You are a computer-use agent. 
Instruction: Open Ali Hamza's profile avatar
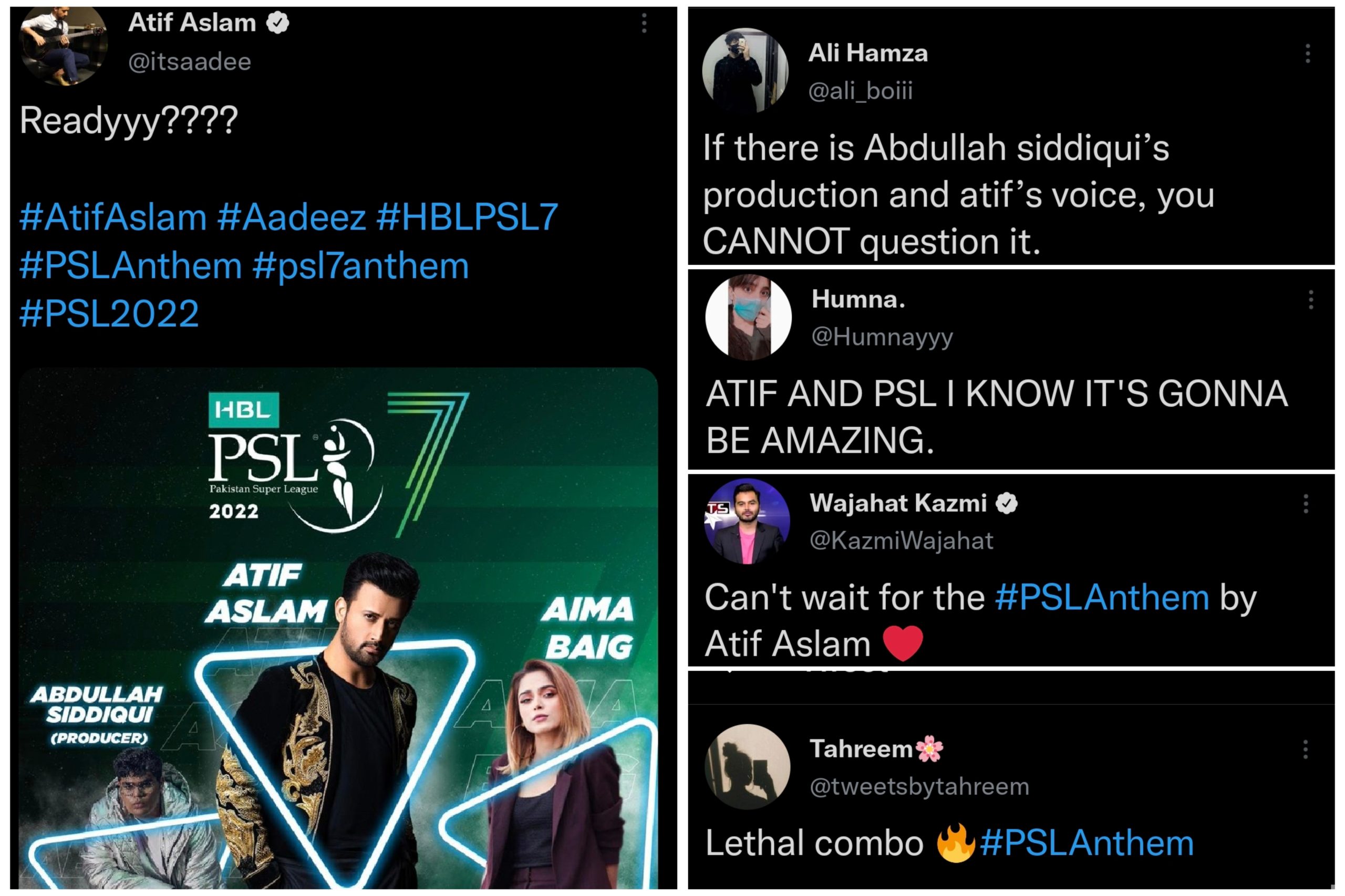(x=745, y=71)
